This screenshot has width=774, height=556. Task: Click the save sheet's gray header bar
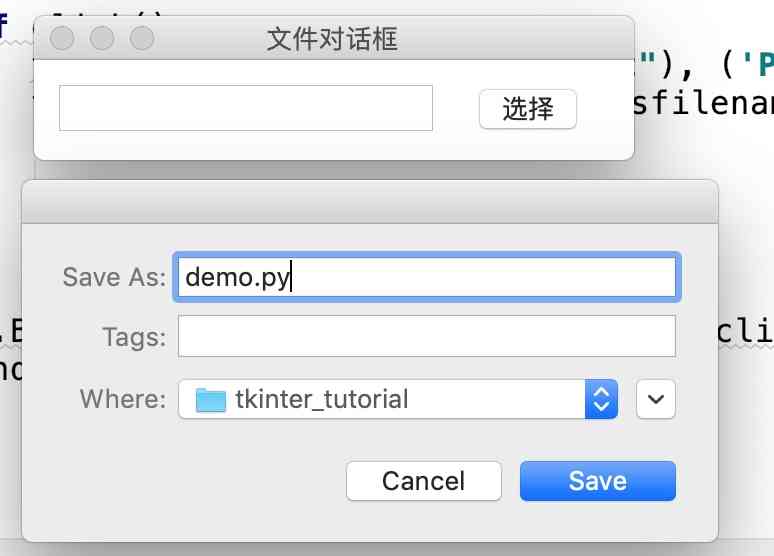[370, 202]
